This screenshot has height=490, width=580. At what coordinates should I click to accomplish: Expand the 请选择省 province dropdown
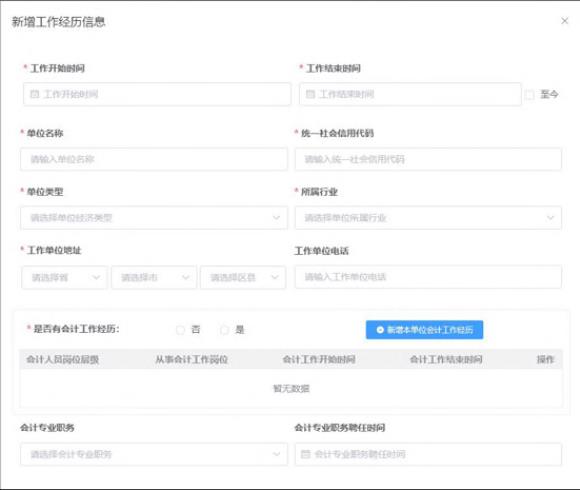coord(65,277)
